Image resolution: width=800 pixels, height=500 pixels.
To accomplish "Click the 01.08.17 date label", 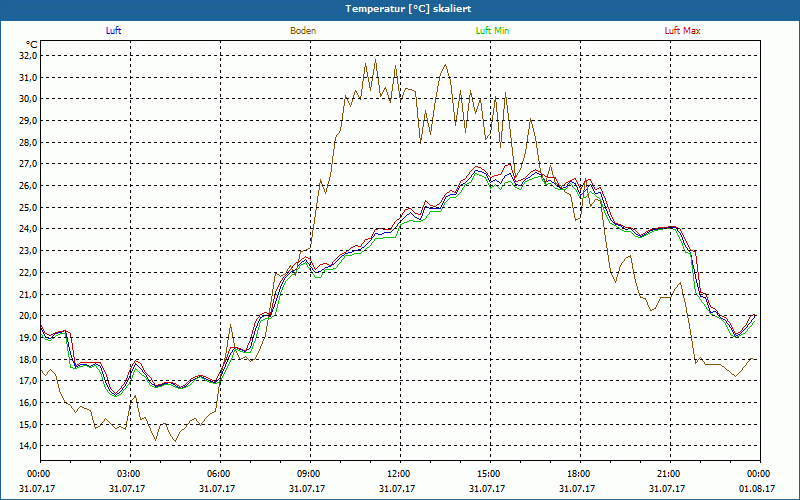I will 757,489.
